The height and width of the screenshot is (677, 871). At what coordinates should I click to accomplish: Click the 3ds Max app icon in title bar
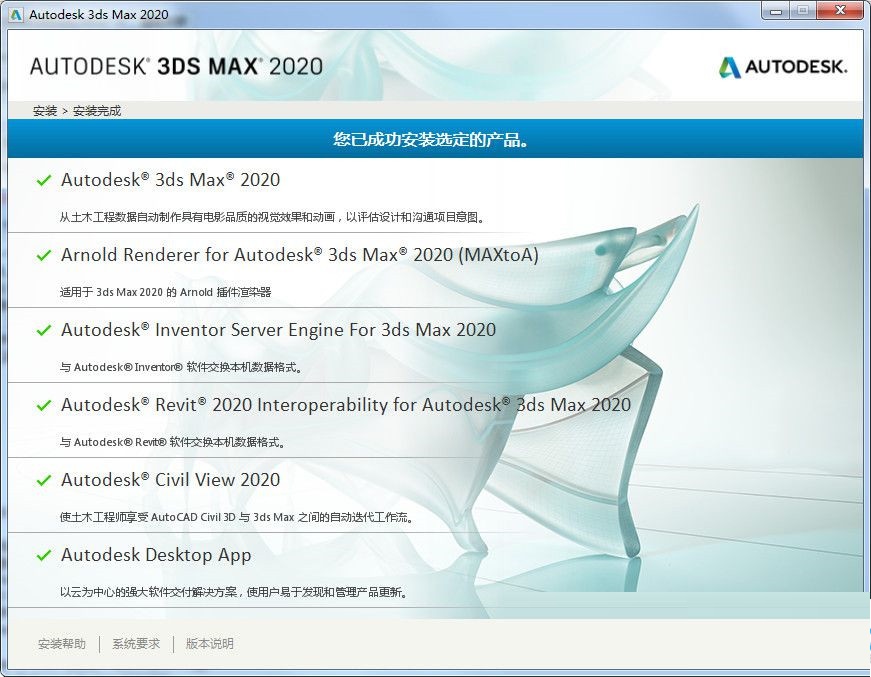[16, 14]
